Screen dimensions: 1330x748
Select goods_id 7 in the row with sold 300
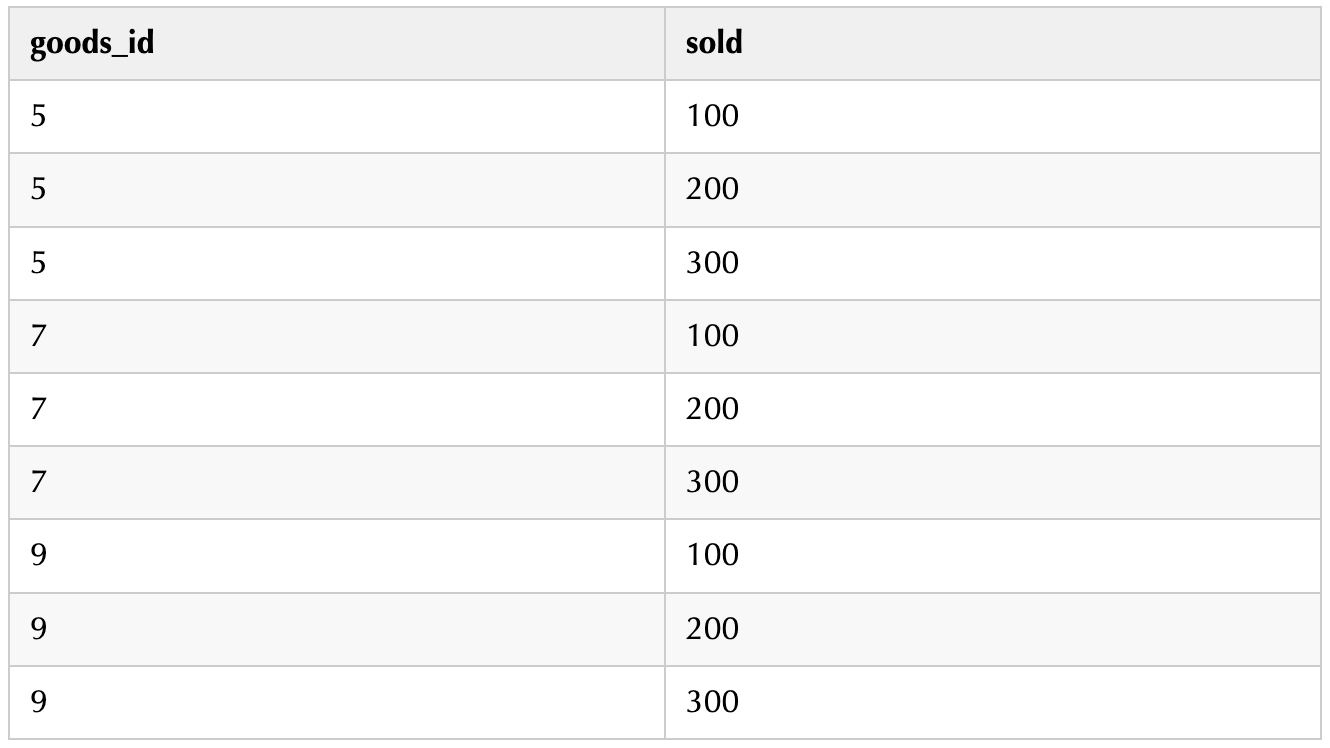click(39, 482)
